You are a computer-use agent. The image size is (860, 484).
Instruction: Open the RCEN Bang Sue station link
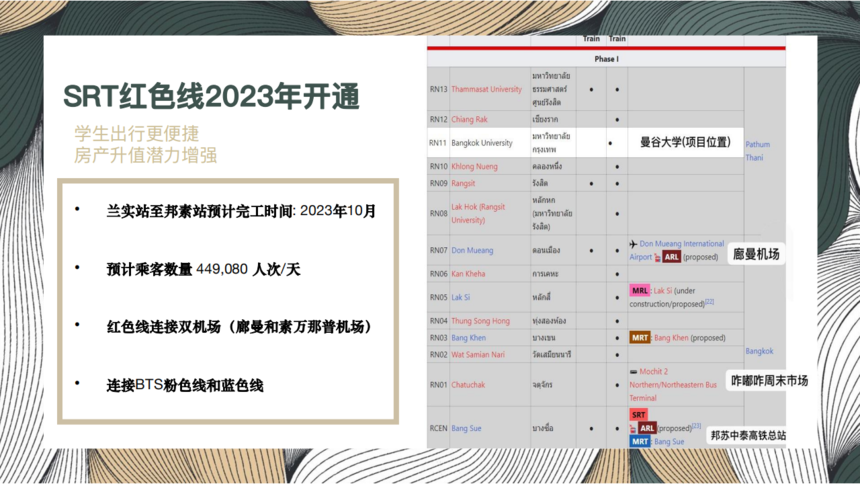tap(466, 429)
